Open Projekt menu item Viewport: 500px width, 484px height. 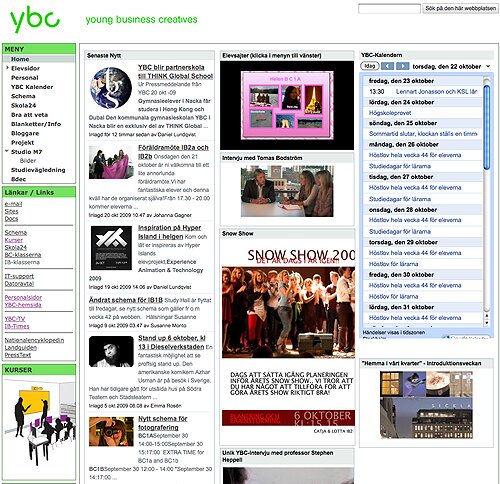pos(23,143)
